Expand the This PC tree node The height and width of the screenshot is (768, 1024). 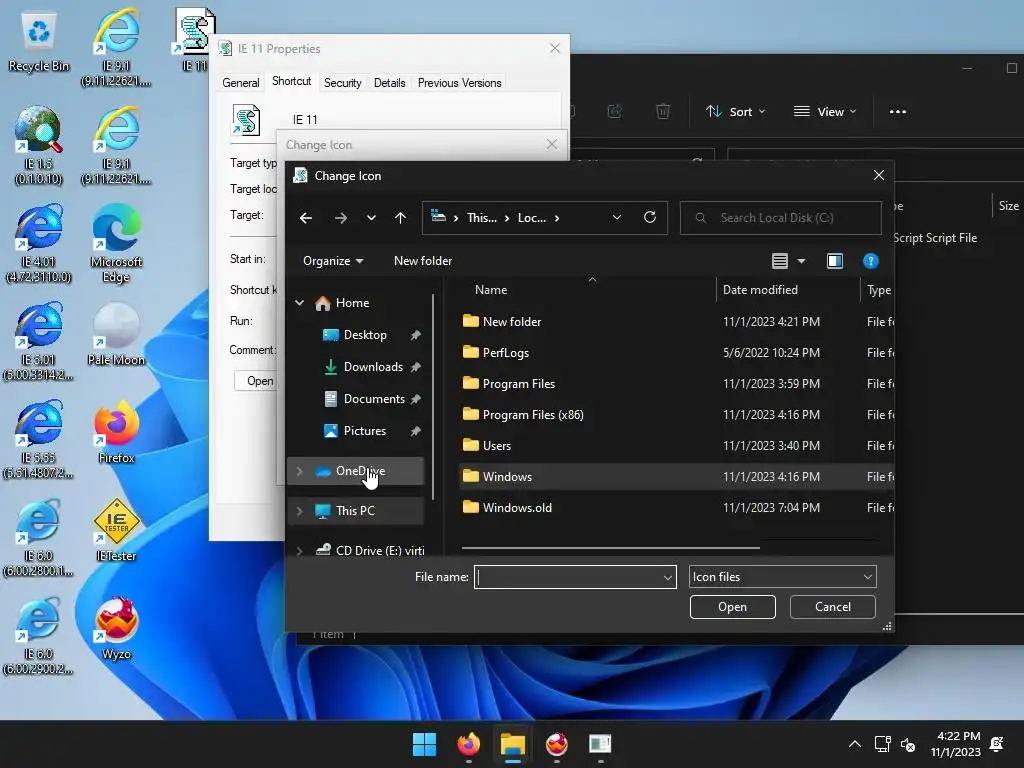300,511
